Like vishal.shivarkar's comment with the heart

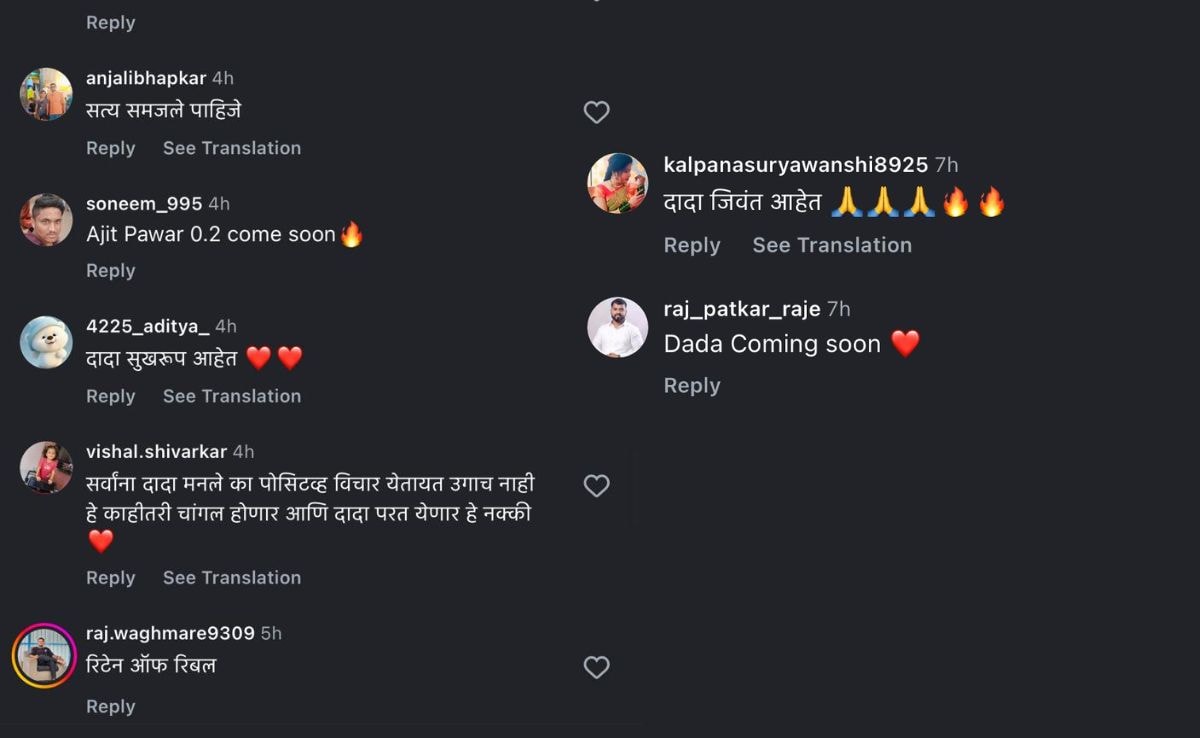596,486
